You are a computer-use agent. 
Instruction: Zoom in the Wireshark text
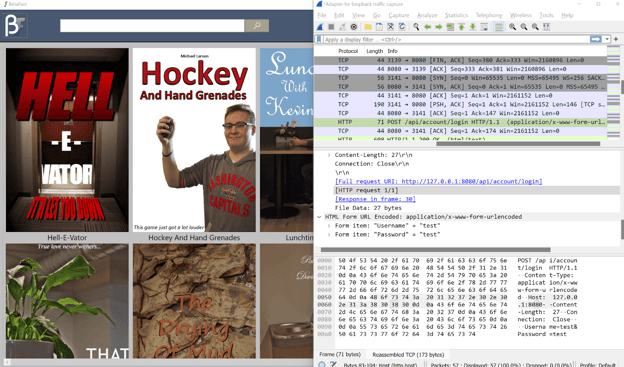[513, 27]
